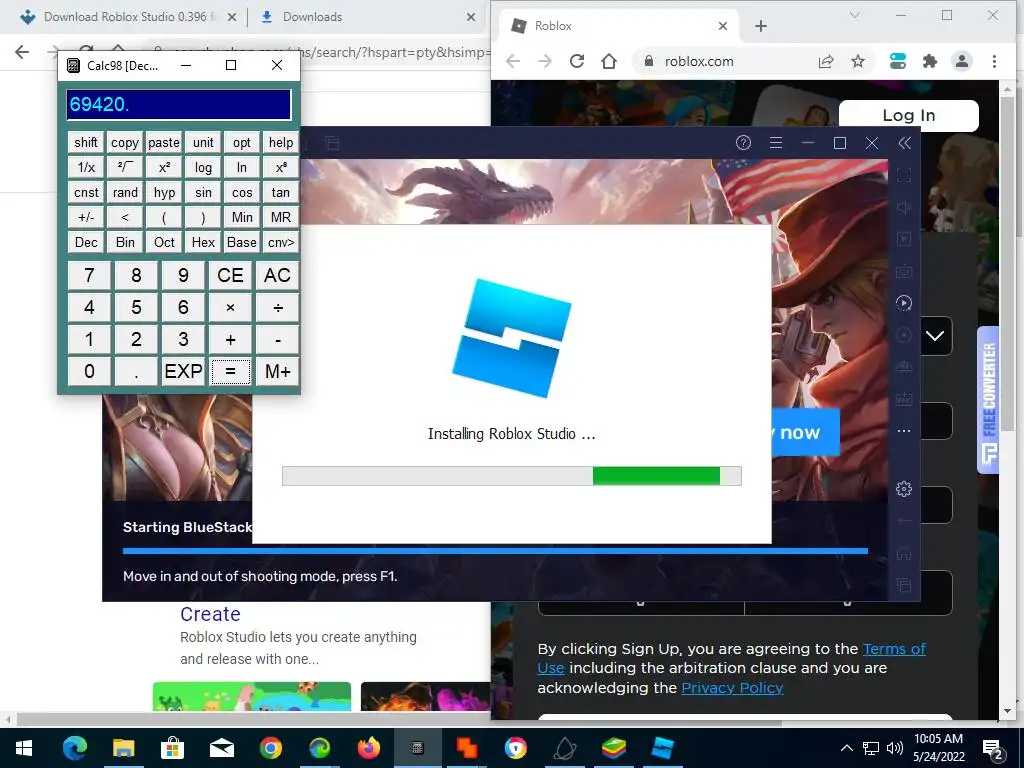Open Windows Start menu
The width and height of the screenshot is (1024, 768).
click(24, 748)
